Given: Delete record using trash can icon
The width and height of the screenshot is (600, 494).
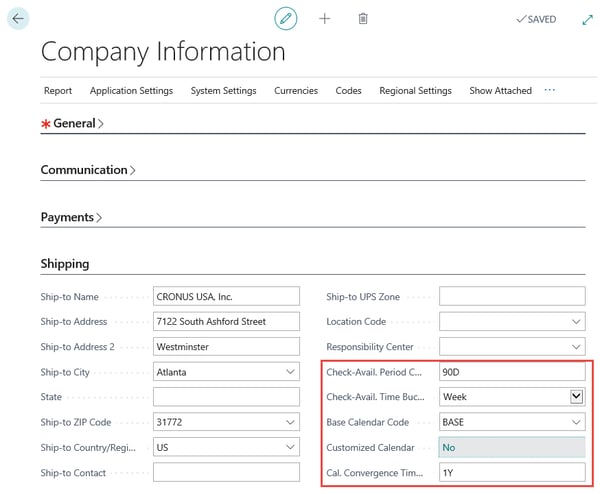Looking at the screenshot, I should point(363,18).
